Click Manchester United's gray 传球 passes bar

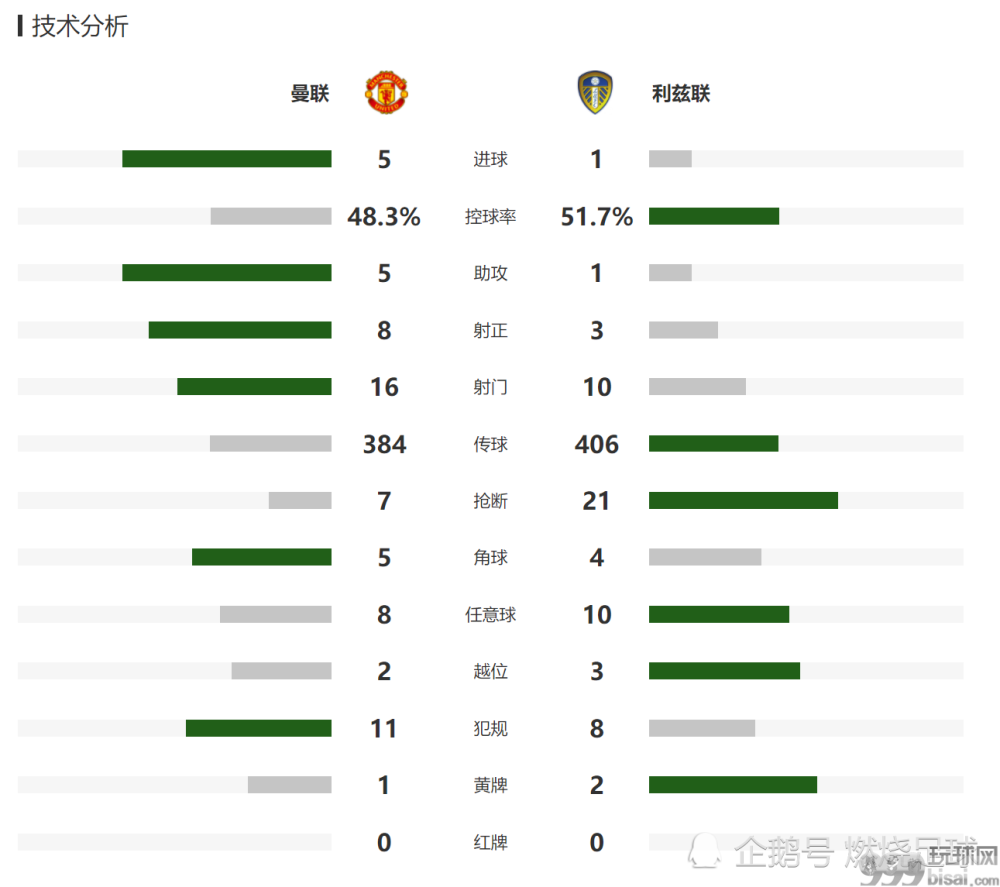pos(270,444)
